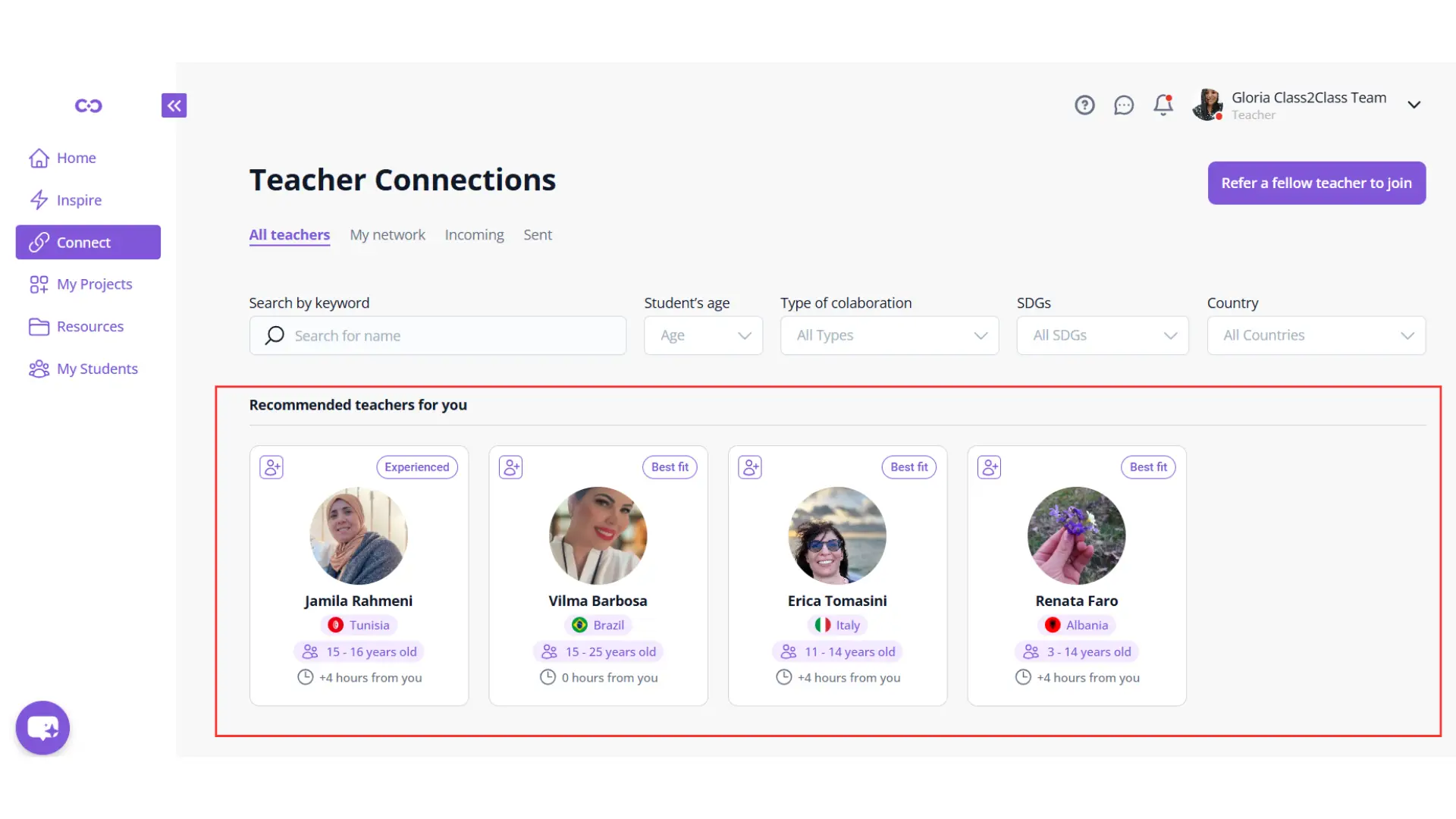Click the Teacher Connections page title
The width and height of the screenshot is (1456, 819).
[x=403, y=180]
